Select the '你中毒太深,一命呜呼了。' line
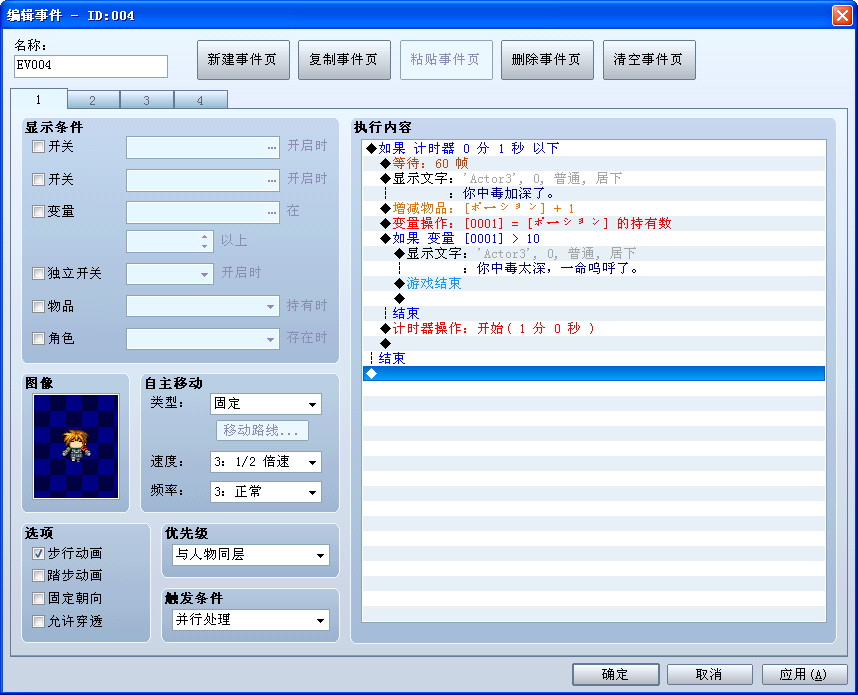The image size is (858, 695). coord(594,268)
